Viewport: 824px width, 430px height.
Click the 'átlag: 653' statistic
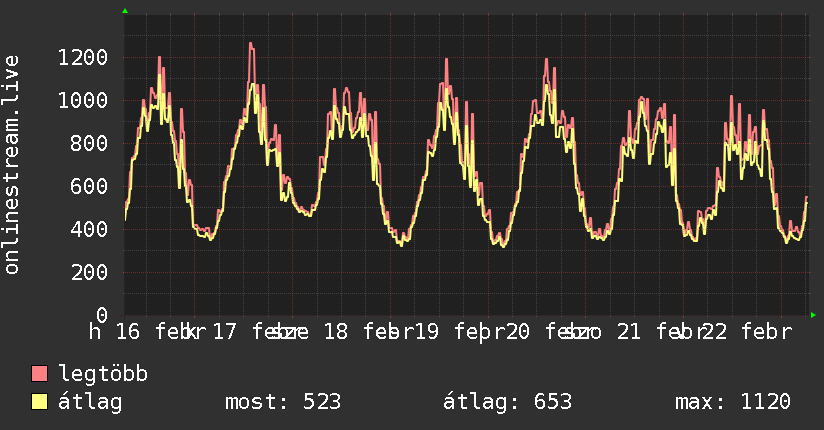click(507, 402)
